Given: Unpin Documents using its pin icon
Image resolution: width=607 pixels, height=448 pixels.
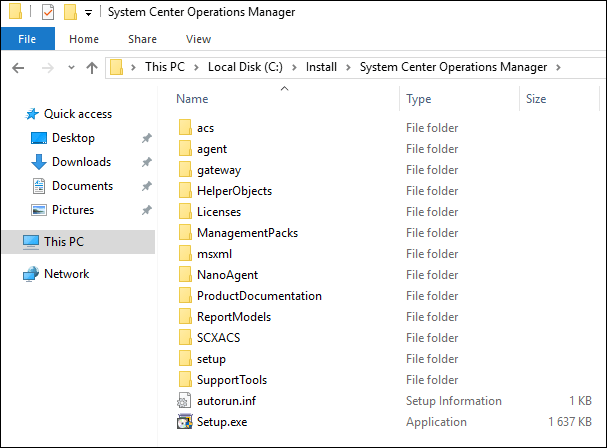Looking at the screenshot, I should click(x=146, y=186).
